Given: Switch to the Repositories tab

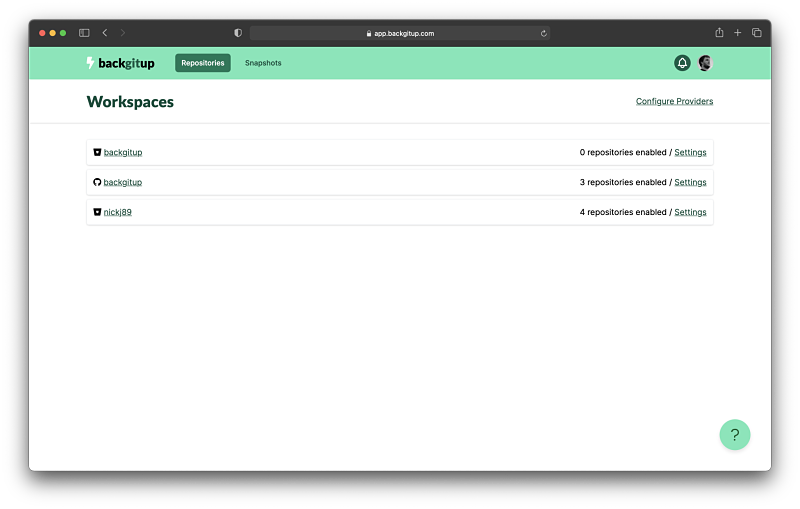Looking at the screenshot, I should click(203, 63).
